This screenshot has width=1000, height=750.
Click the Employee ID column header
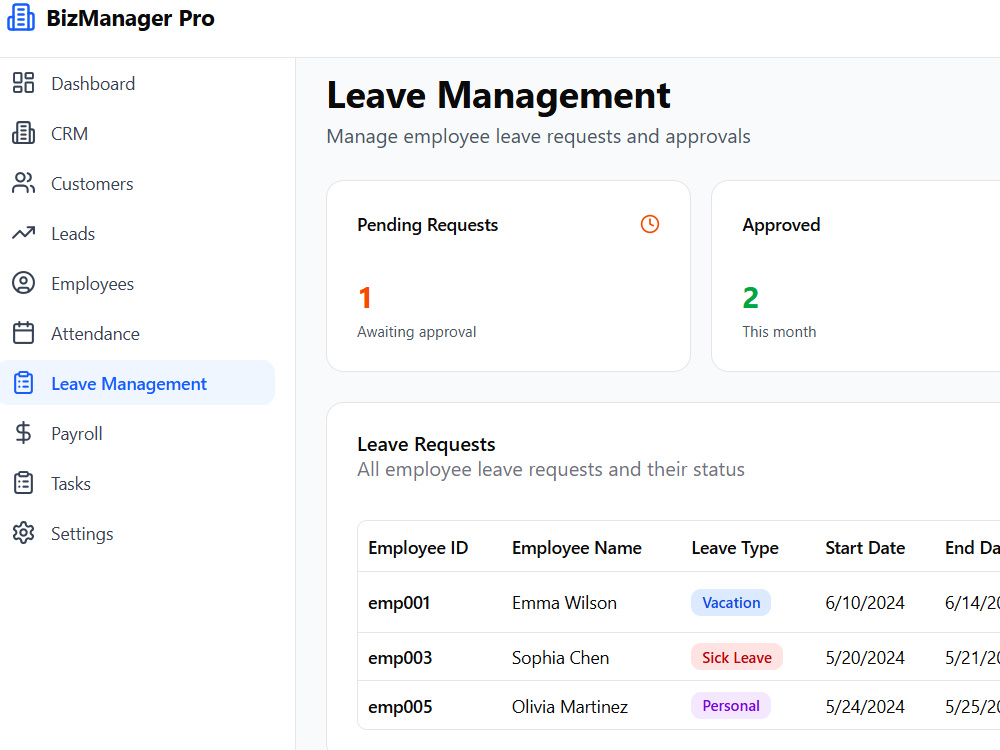coord(418,548)
